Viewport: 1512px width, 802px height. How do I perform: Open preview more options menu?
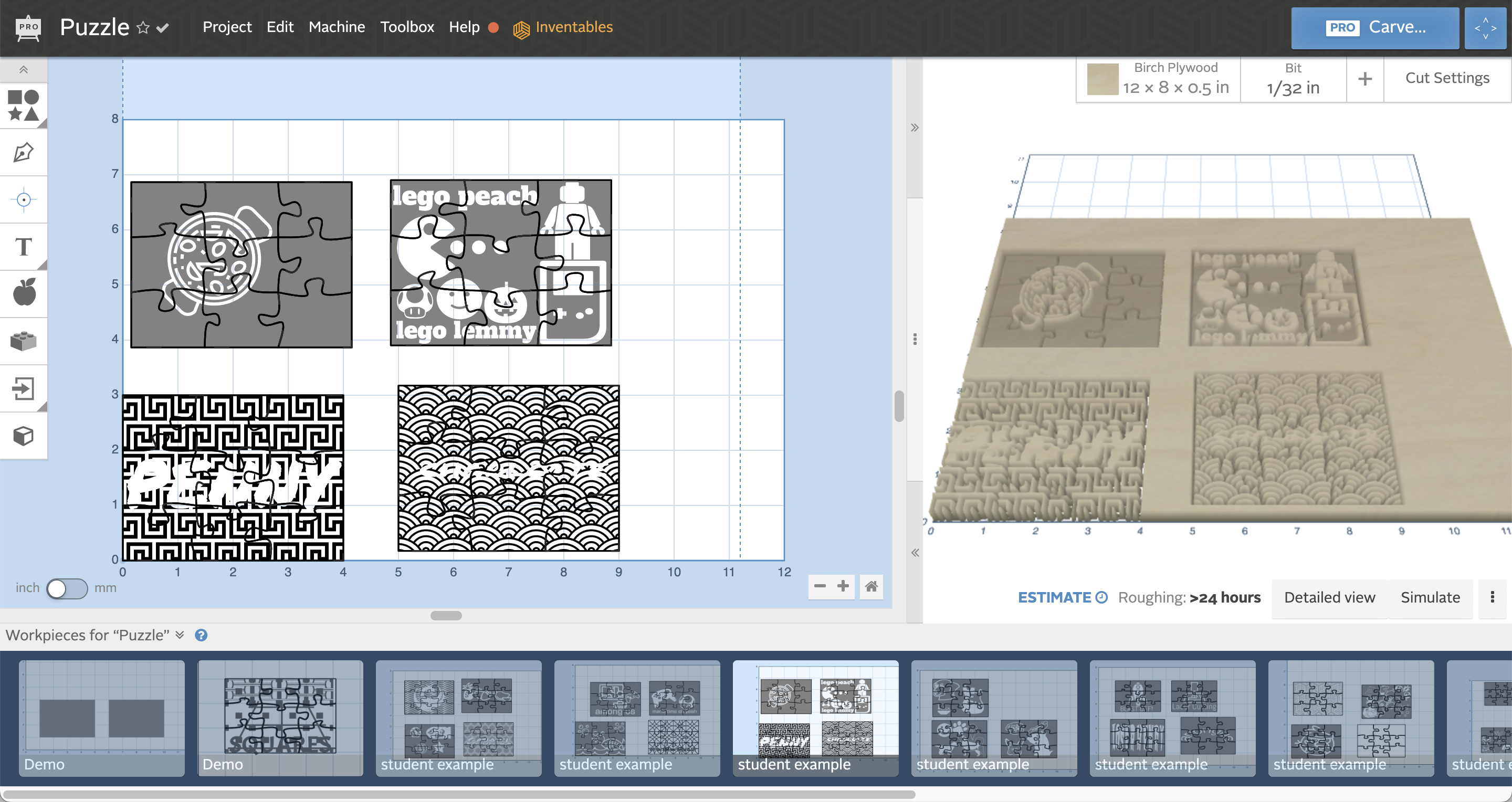[1492, 598]
